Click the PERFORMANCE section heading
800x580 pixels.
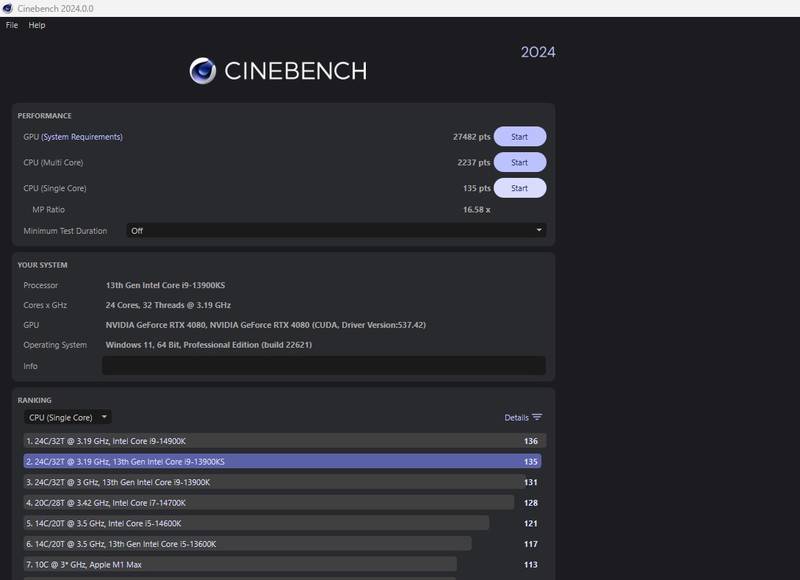pos(44,116)
